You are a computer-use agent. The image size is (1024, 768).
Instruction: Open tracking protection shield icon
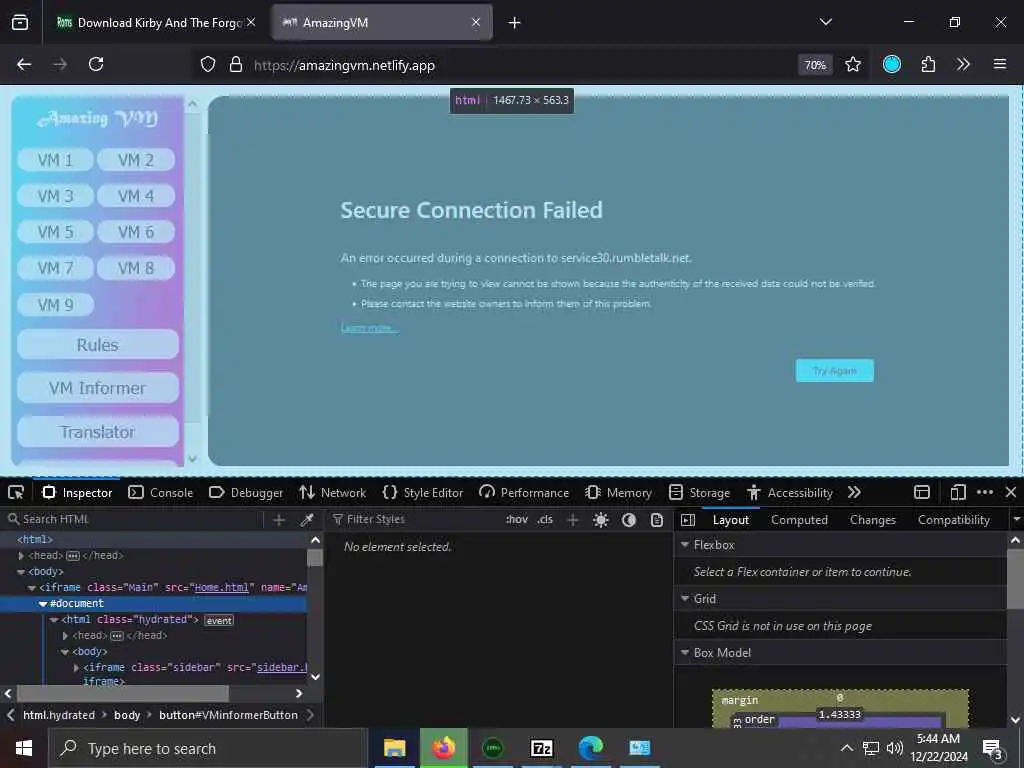click(x=208, y=65)
